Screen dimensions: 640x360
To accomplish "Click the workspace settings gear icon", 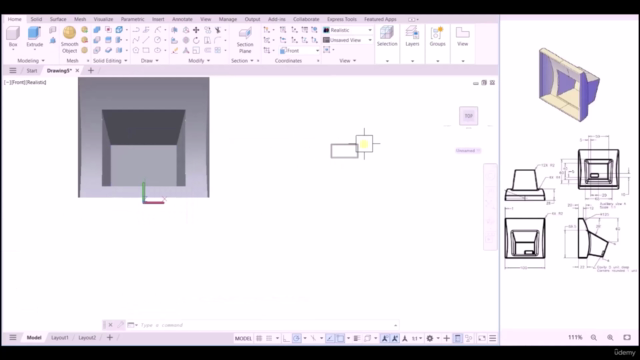I will pyautogui.click(x=430, y=338).
